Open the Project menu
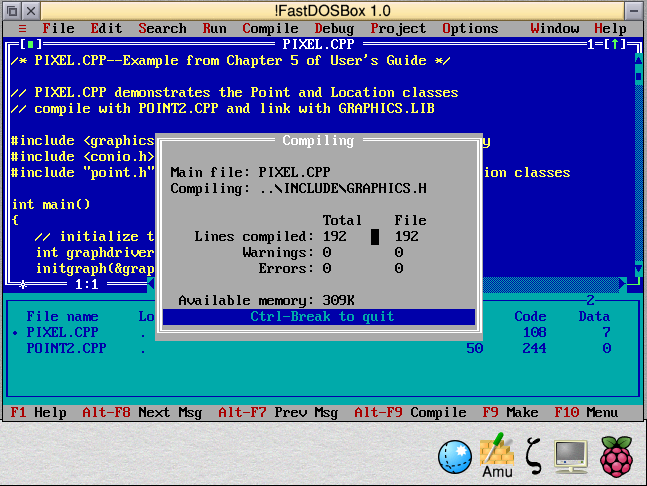 pyautogui.click(x=398, y=28)
